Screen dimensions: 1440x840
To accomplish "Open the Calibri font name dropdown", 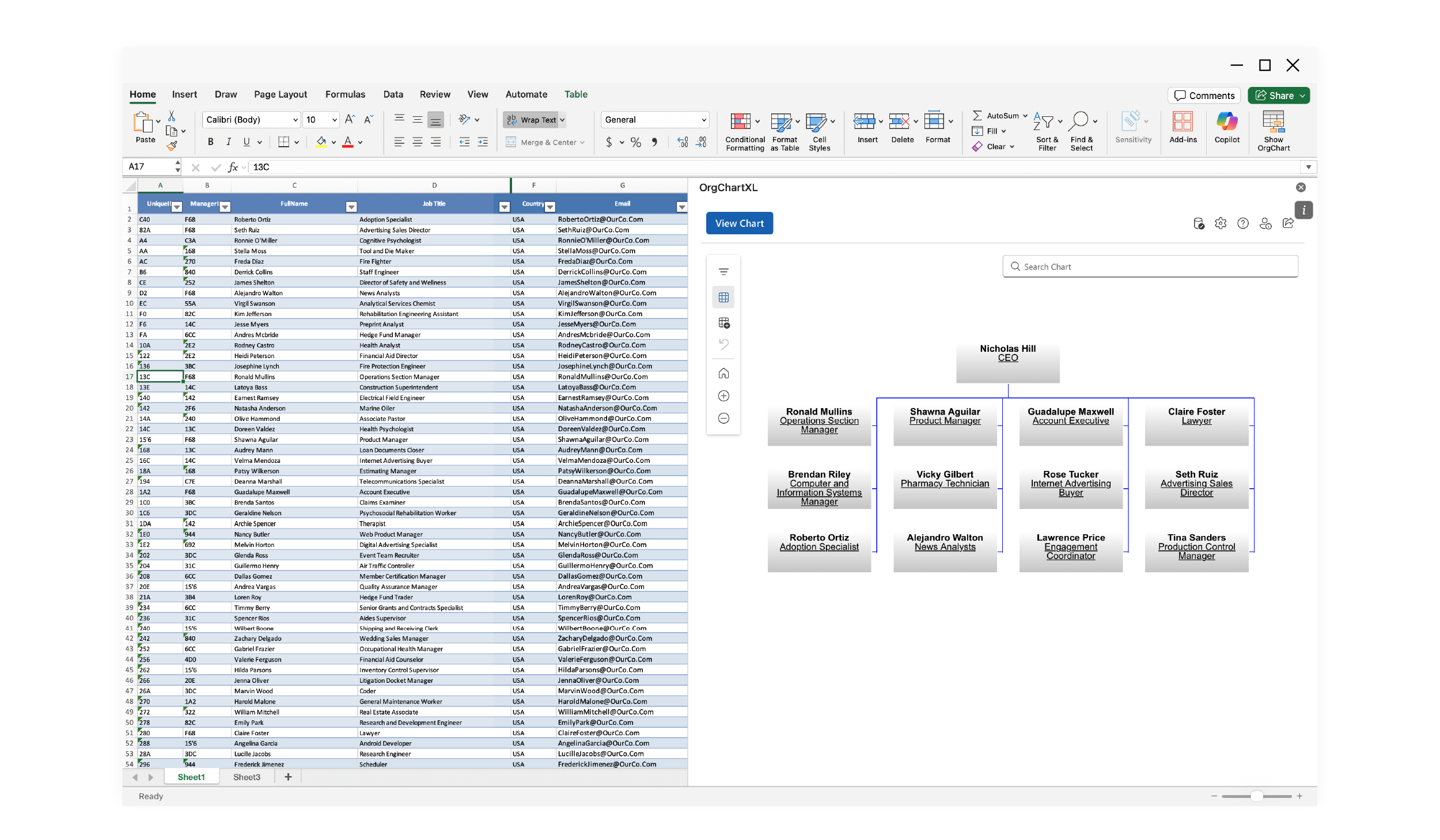I will [x=295, y=120].
